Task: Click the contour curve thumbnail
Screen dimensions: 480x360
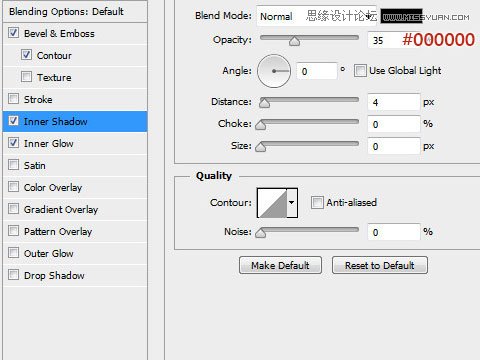Action: (272, 203)
